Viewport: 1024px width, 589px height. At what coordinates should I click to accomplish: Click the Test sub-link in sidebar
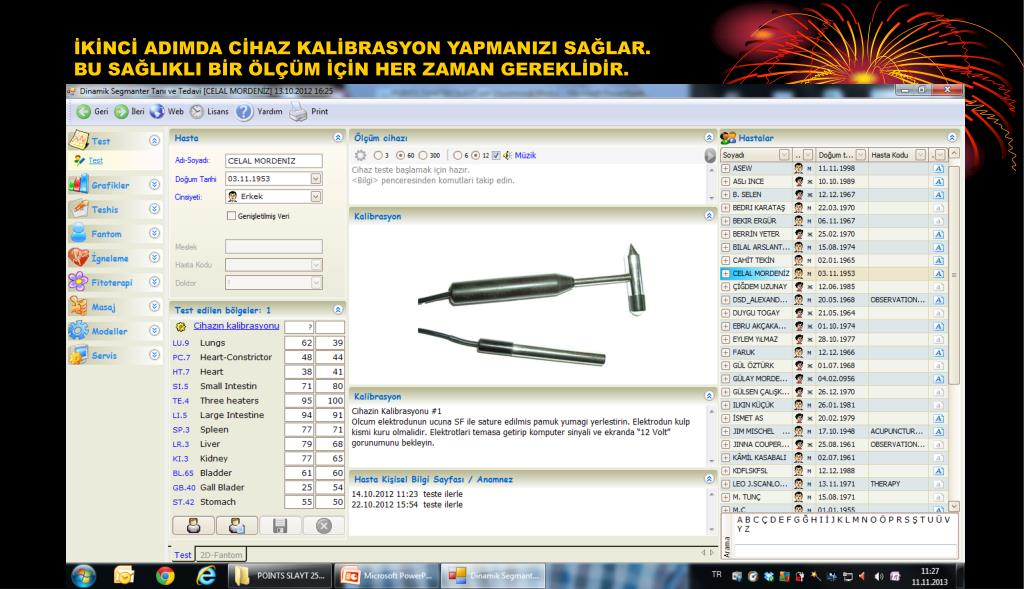pyautogui.click(x=96, y=161)
